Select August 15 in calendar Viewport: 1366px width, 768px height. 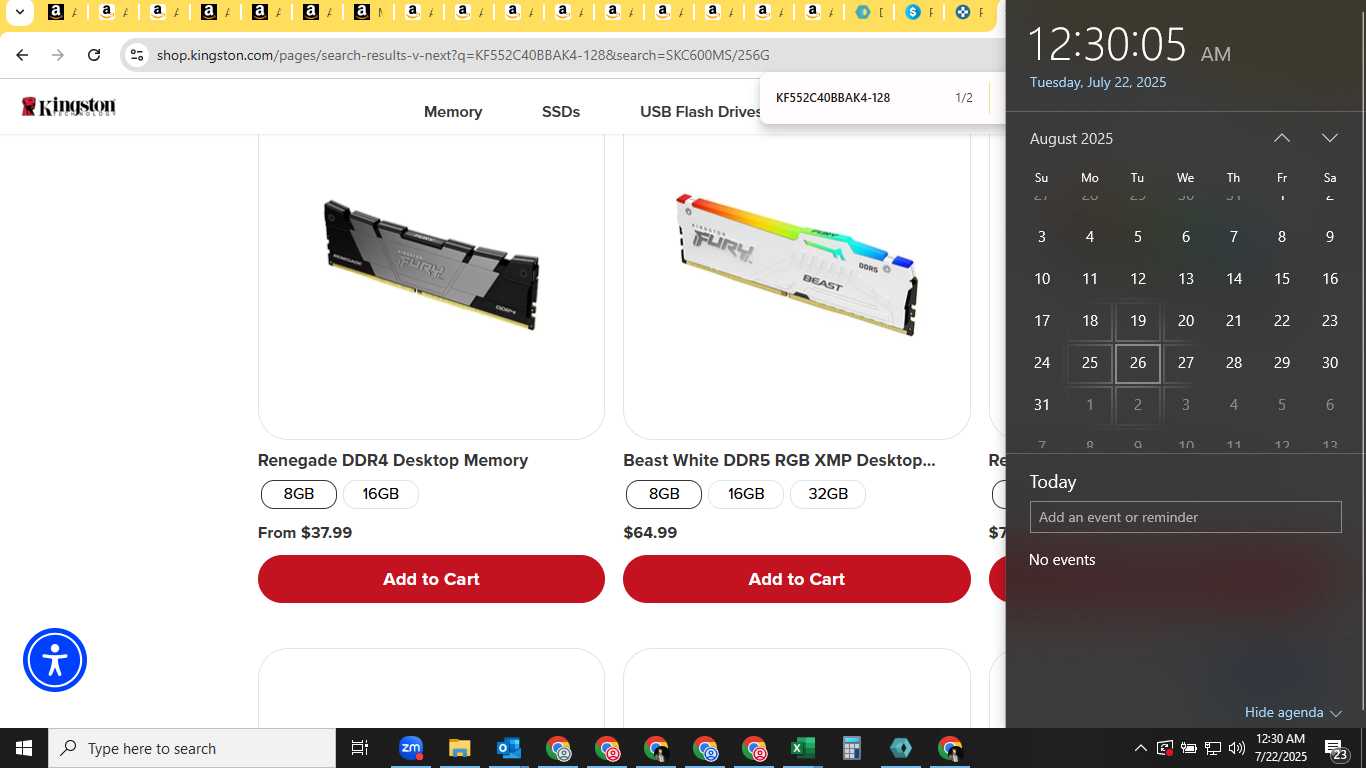coord(1282,279)
